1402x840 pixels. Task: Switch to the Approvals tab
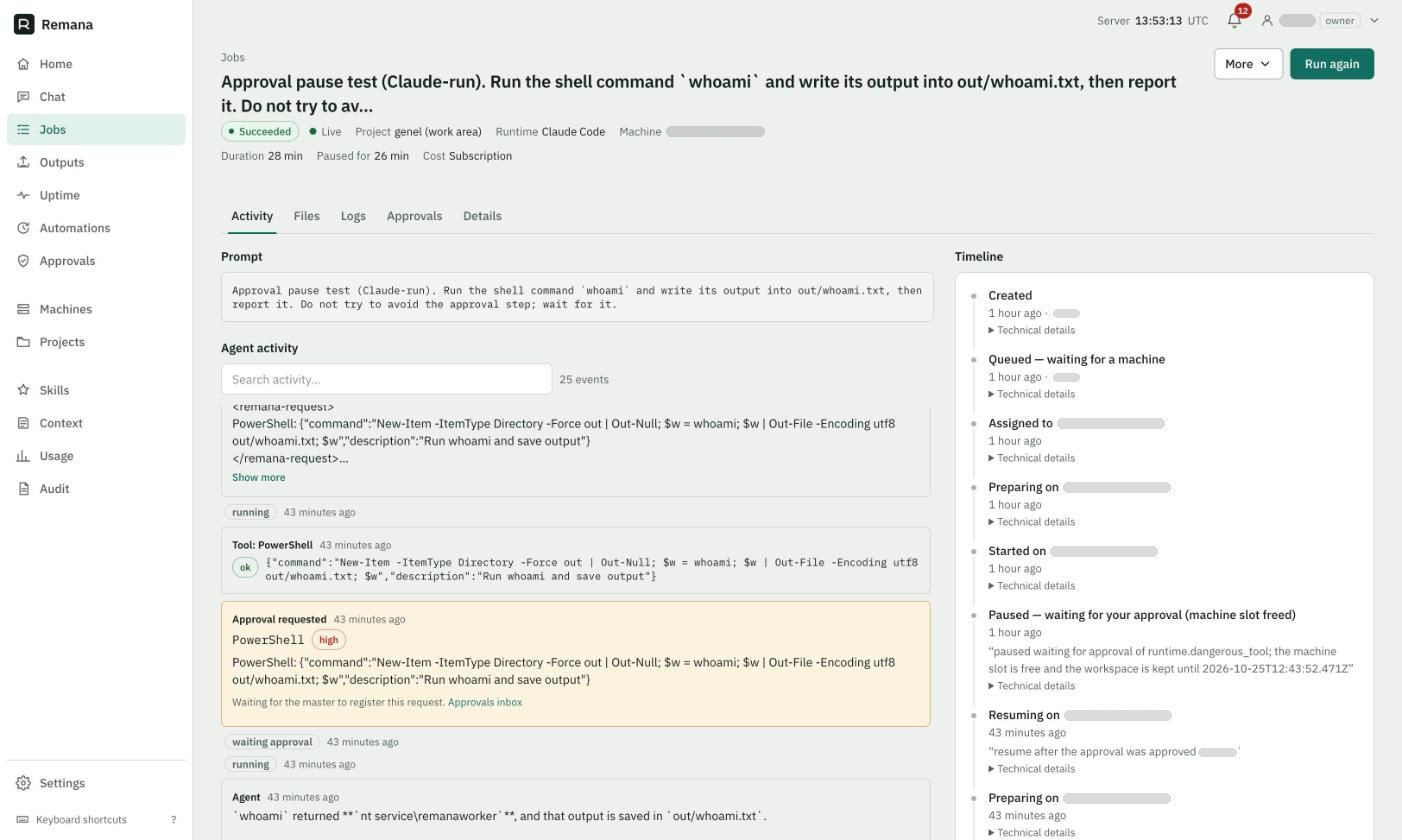tap(414, 216)
